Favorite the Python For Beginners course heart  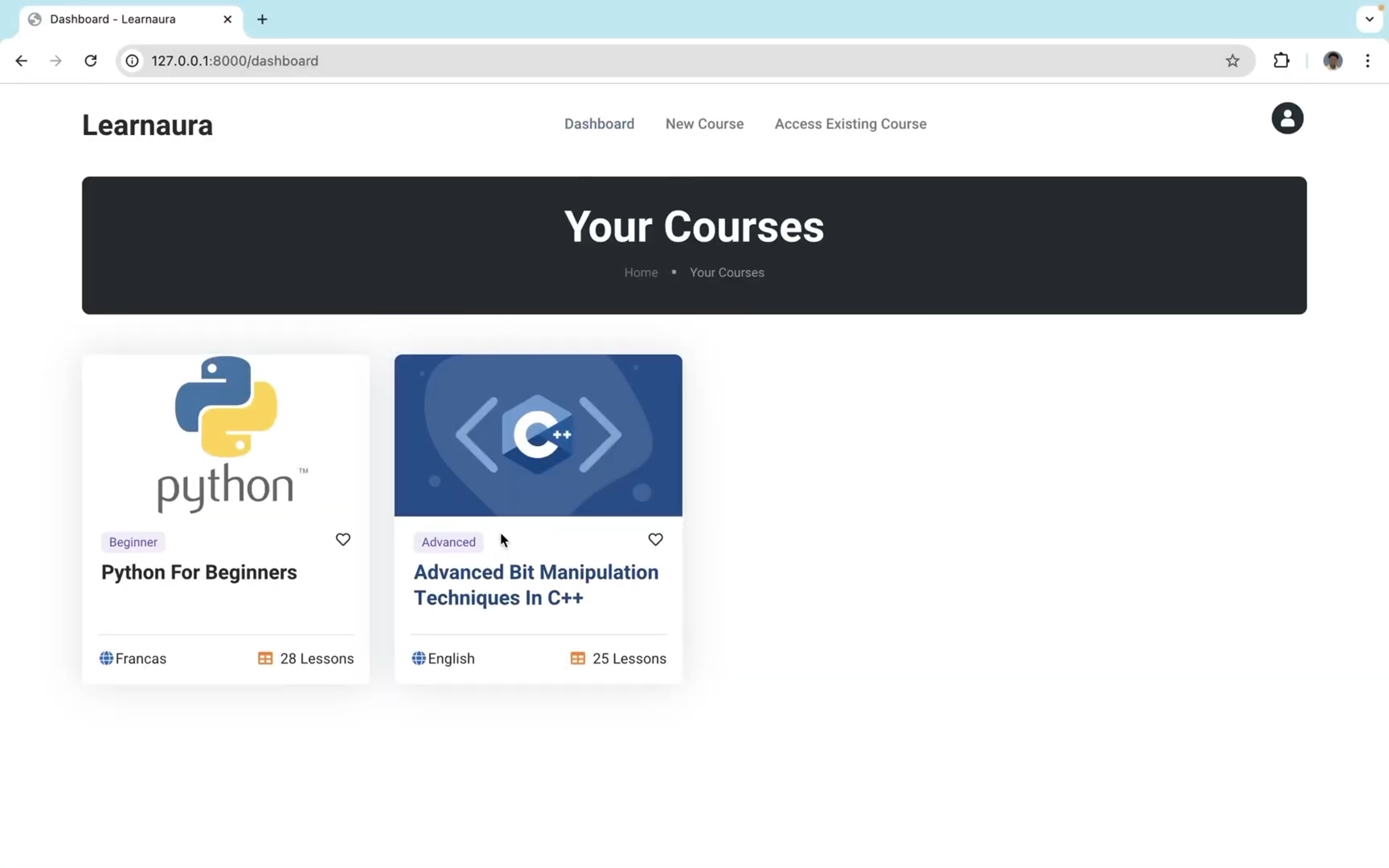coord(342,540)
